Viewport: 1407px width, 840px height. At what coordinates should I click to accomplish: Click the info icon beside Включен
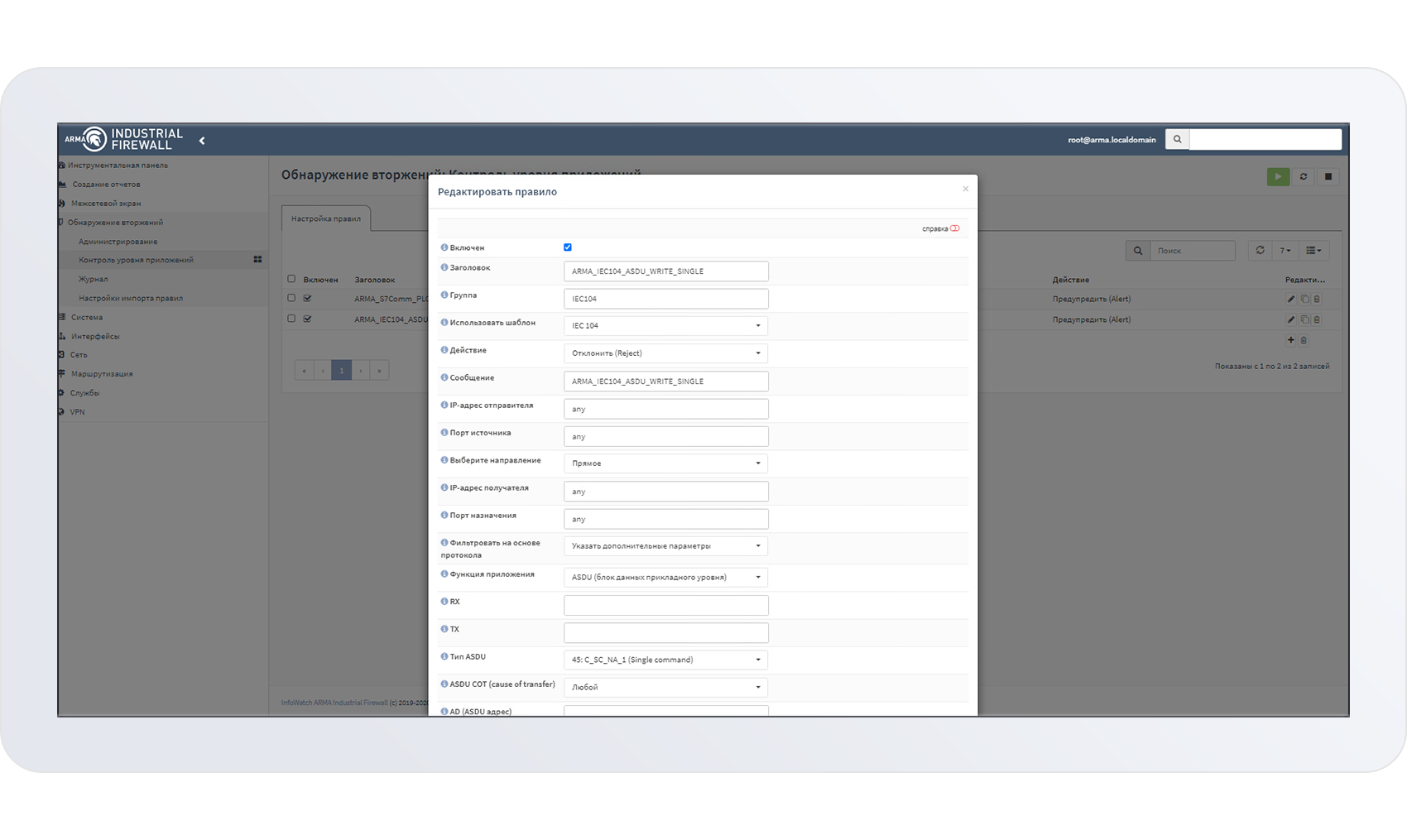coord(444,247)
